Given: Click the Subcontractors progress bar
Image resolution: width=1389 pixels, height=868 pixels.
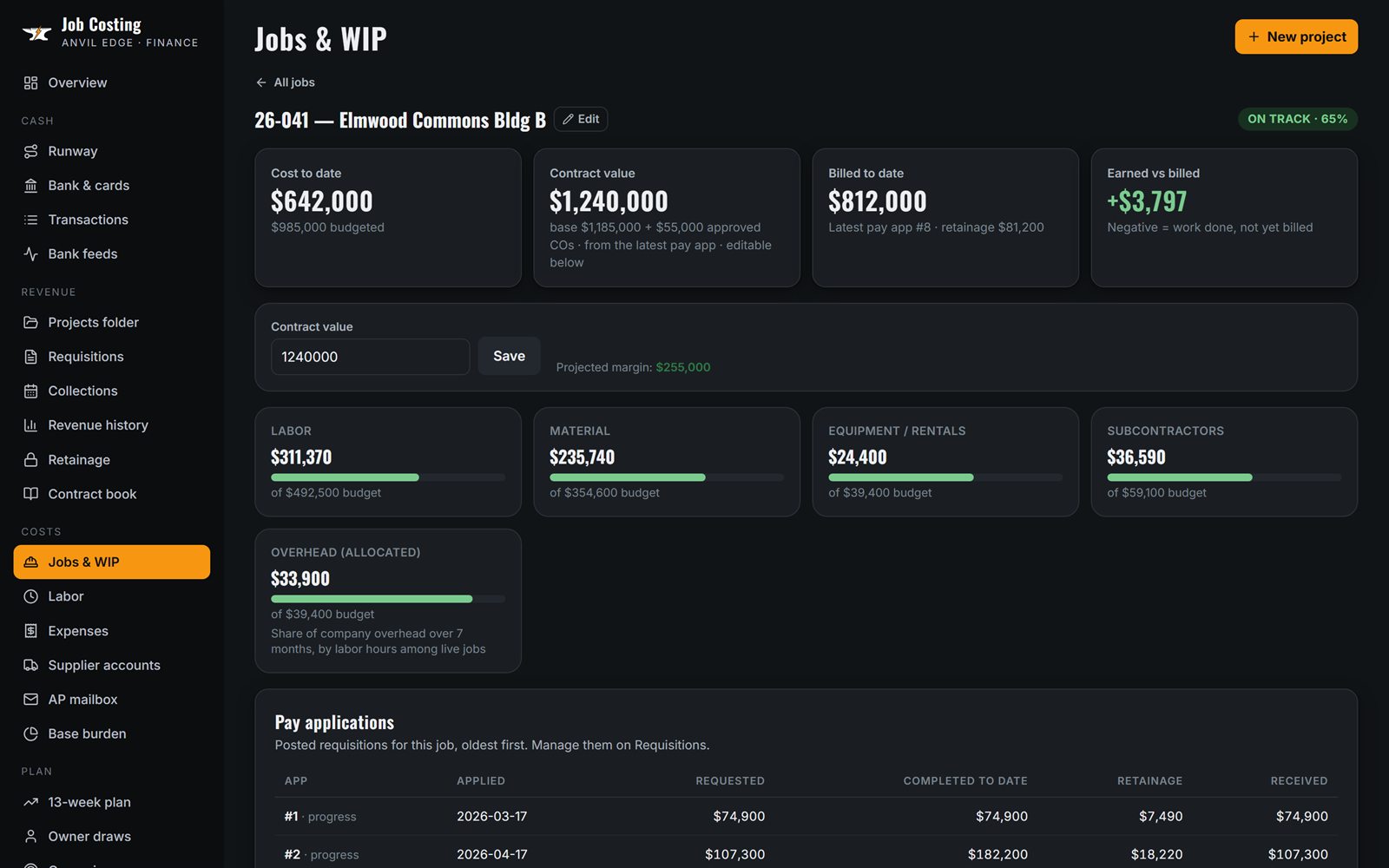Looking at the screenshot, I should click(x=1224, y=477).
